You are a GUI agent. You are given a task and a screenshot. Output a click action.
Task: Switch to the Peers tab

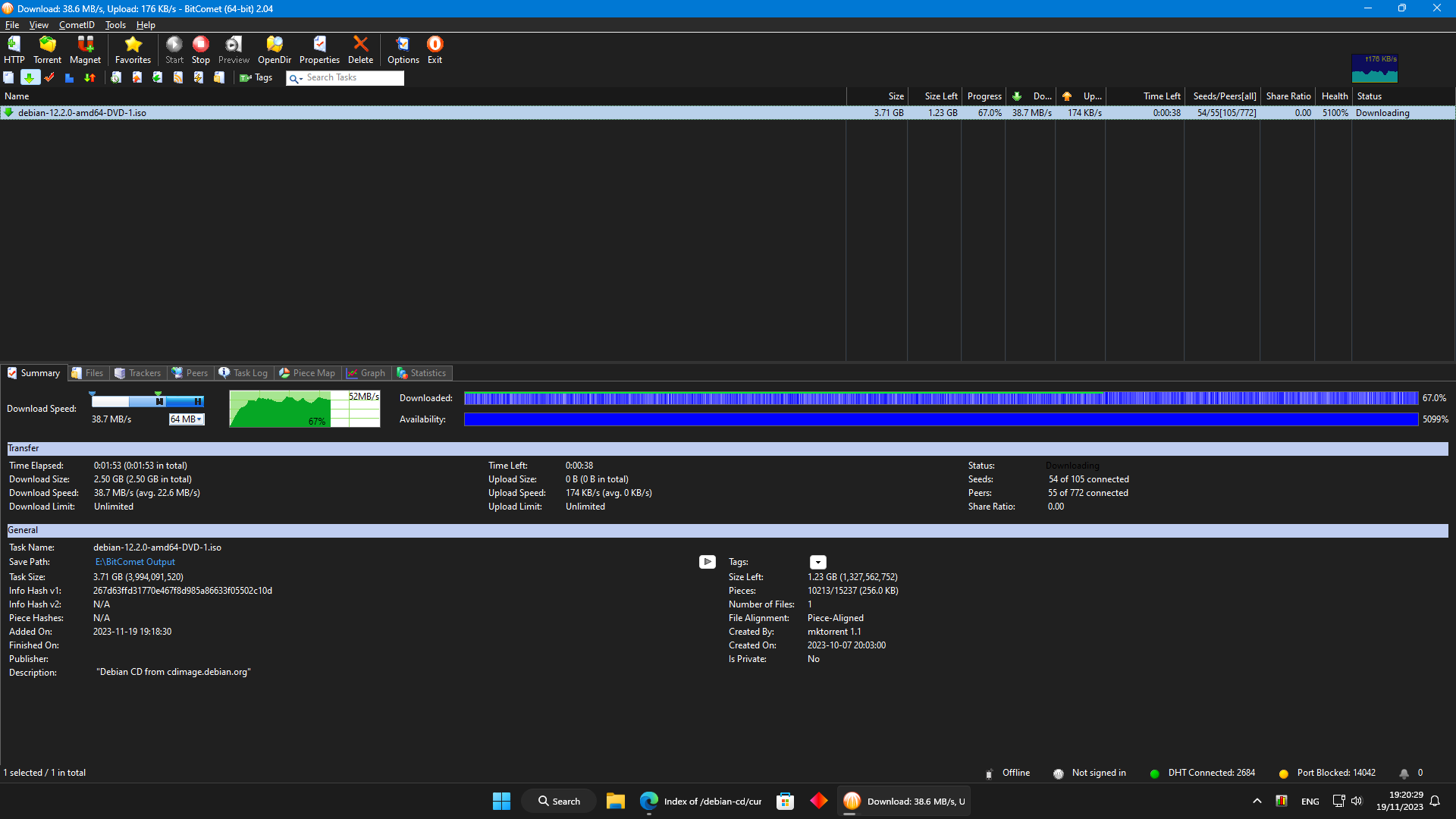tap(190, 373)
